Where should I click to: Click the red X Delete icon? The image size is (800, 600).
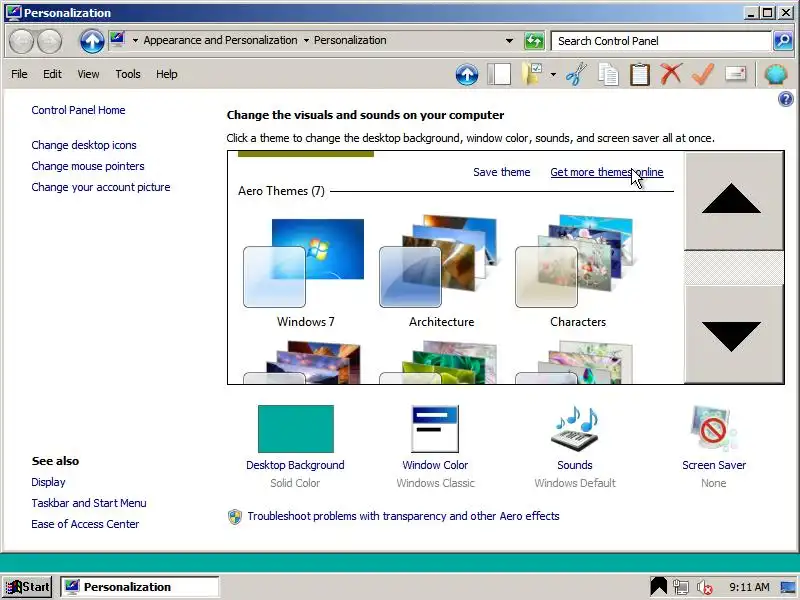pos(671,74)
